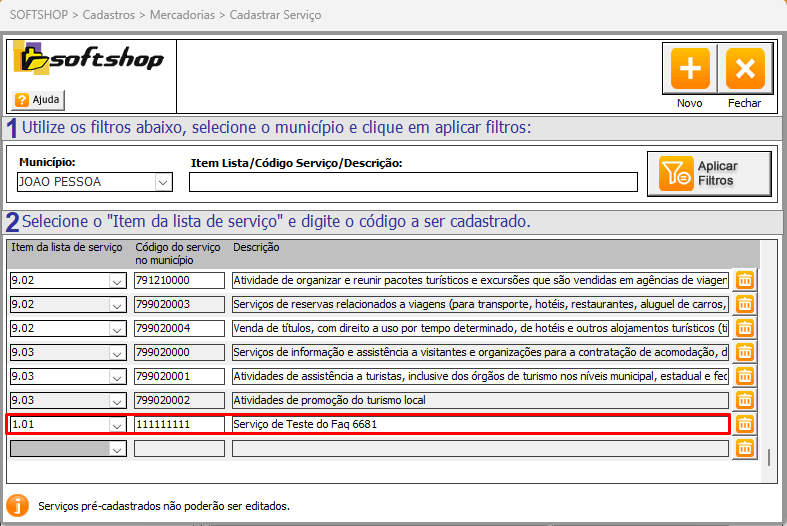Delete the row with code 799020001

pos(745,376)
